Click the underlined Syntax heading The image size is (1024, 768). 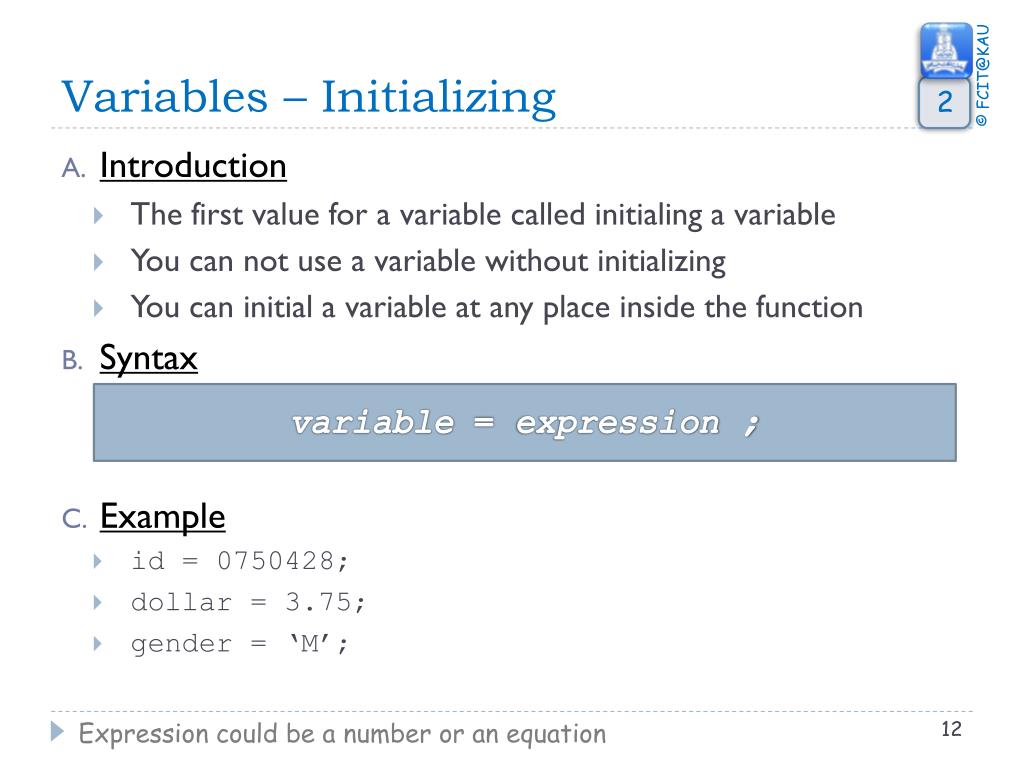pyautogui.click(x=148, y=358)
